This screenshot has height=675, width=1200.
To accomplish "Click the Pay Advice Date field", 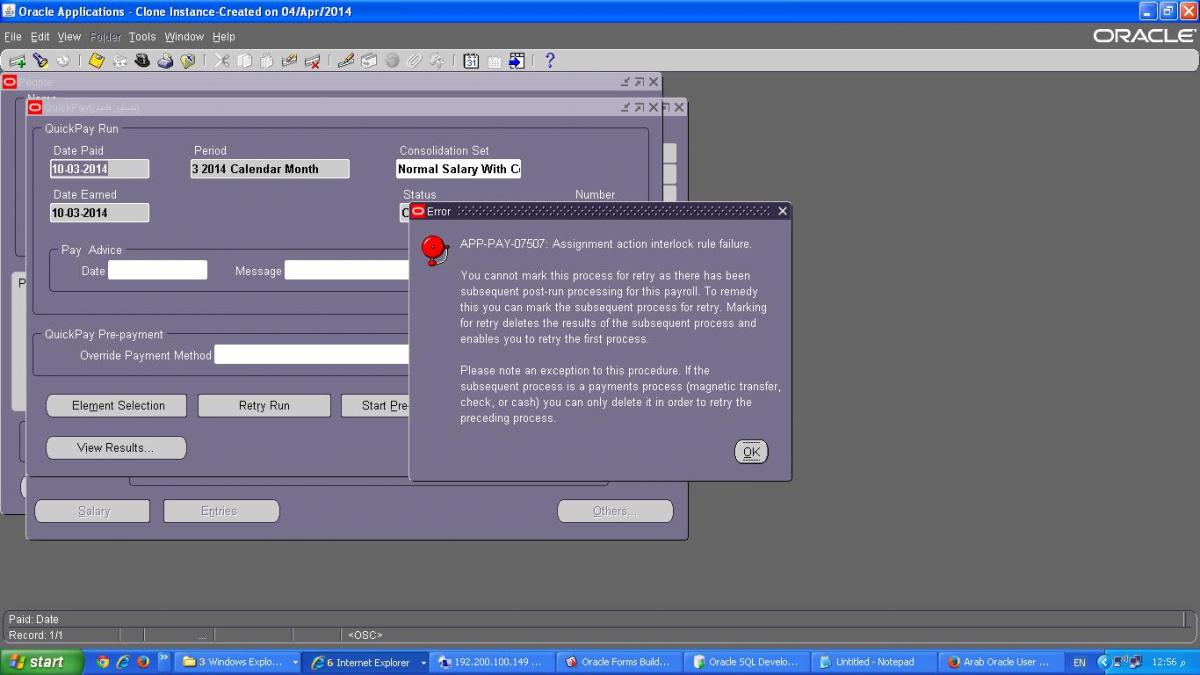I will click(x=157, y=270).
